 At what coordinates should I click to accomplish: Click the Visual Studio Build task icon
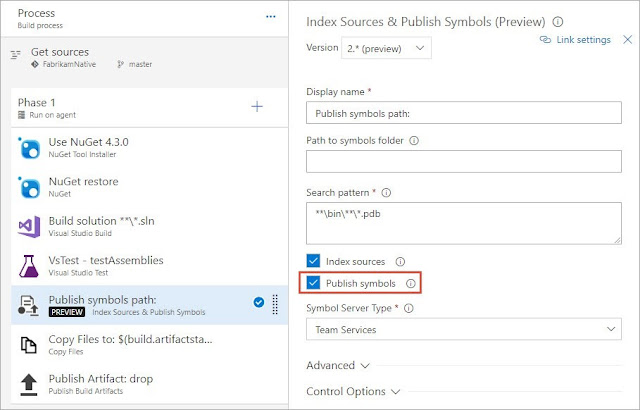click(28, 227)
